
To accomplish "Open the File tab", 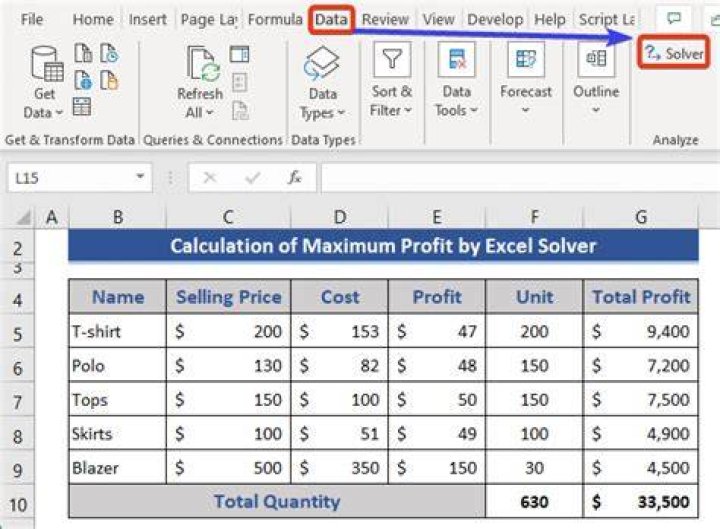I will (x=32, y=19).
